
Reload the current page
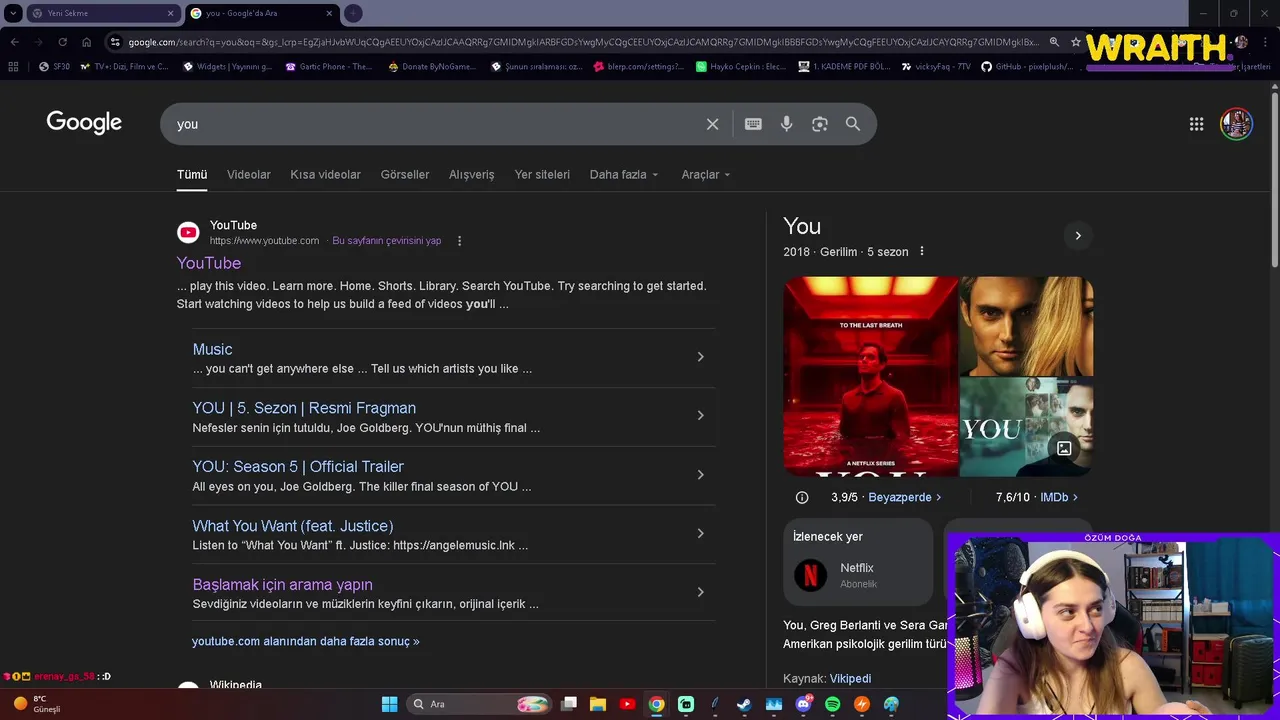[x=62, y=42]
